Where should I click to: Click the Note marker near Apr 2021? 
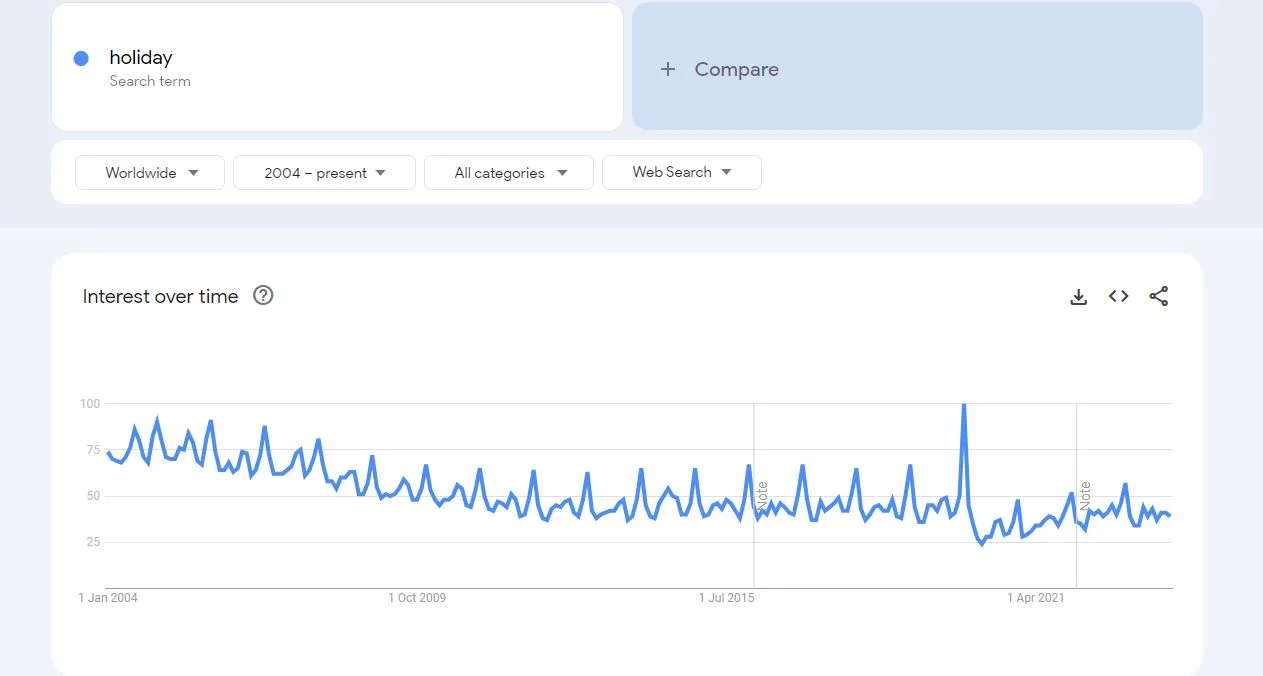1085,496
